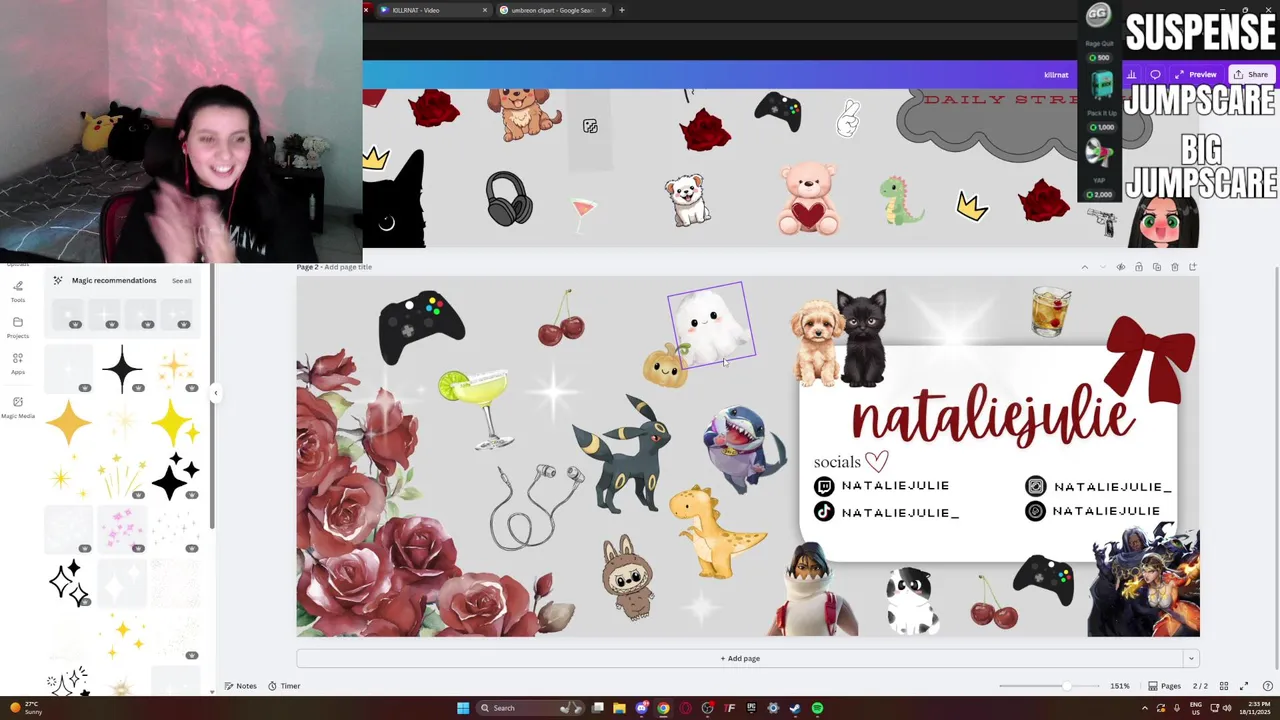Open File Explorer from taskbar
The width and height of the screenshot is (1280, 720).
click(x=619, y=708)
